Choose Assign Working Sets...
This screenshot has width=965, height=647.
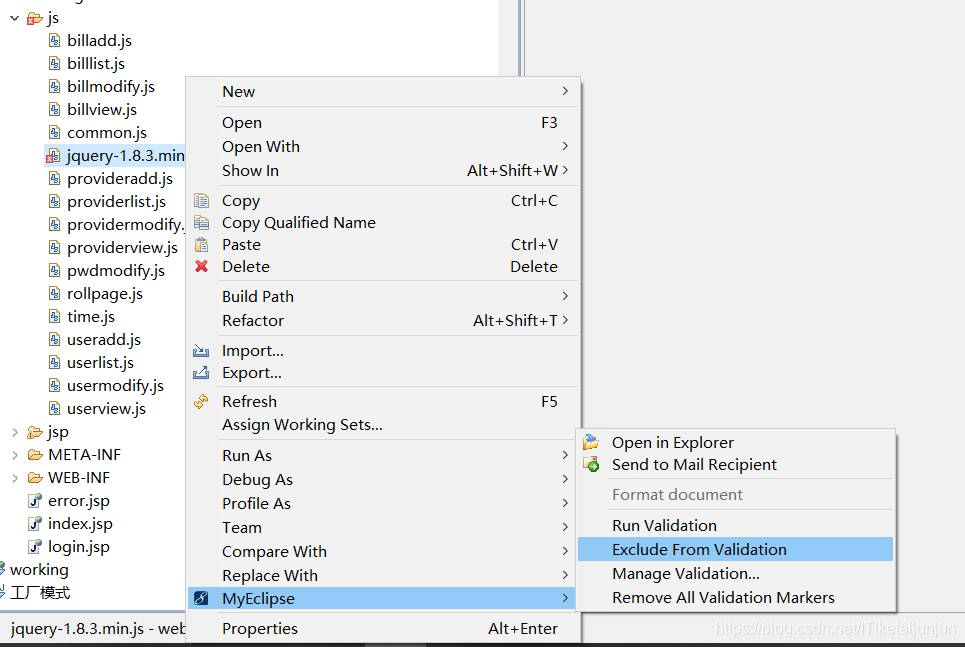coord(382,425)
